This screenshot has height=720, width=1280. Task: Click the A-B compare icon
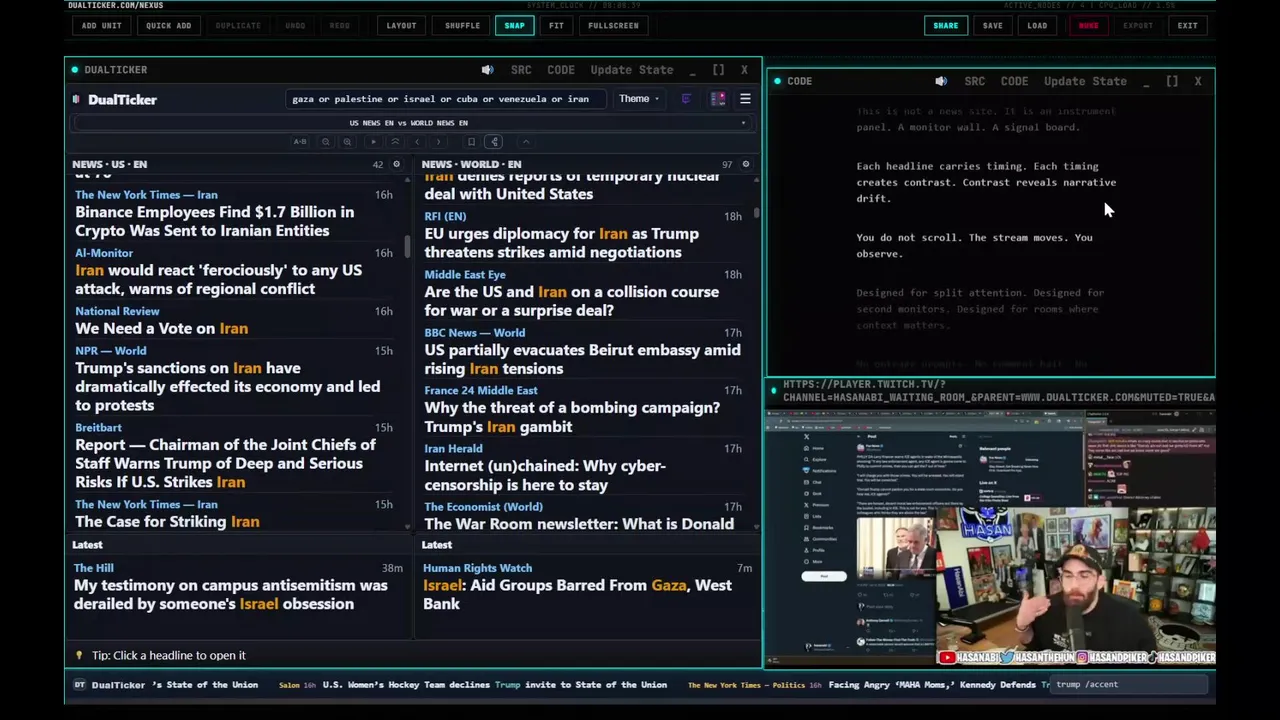coord(300,142)
